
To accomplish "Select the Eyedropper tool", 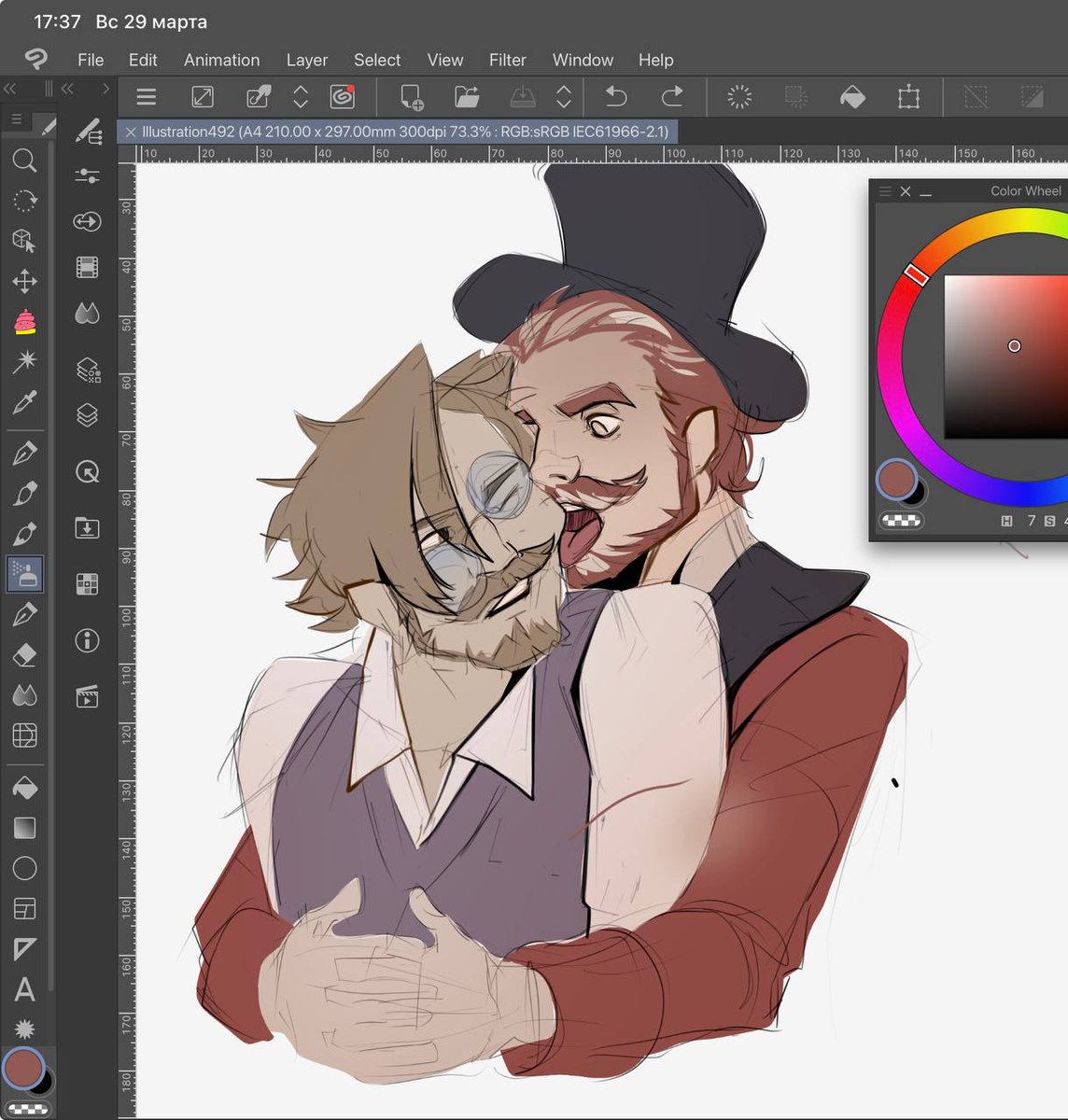I will [24, 402].
